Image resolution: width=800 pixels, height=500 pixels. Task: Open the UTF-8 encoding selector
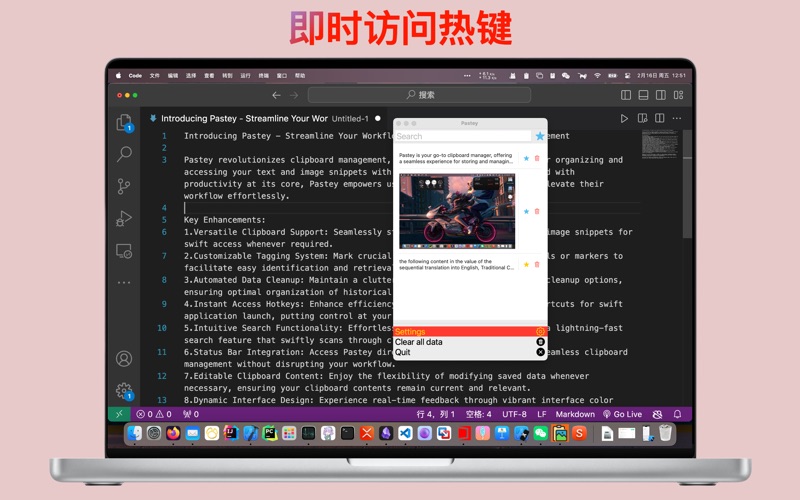point(514,414)
